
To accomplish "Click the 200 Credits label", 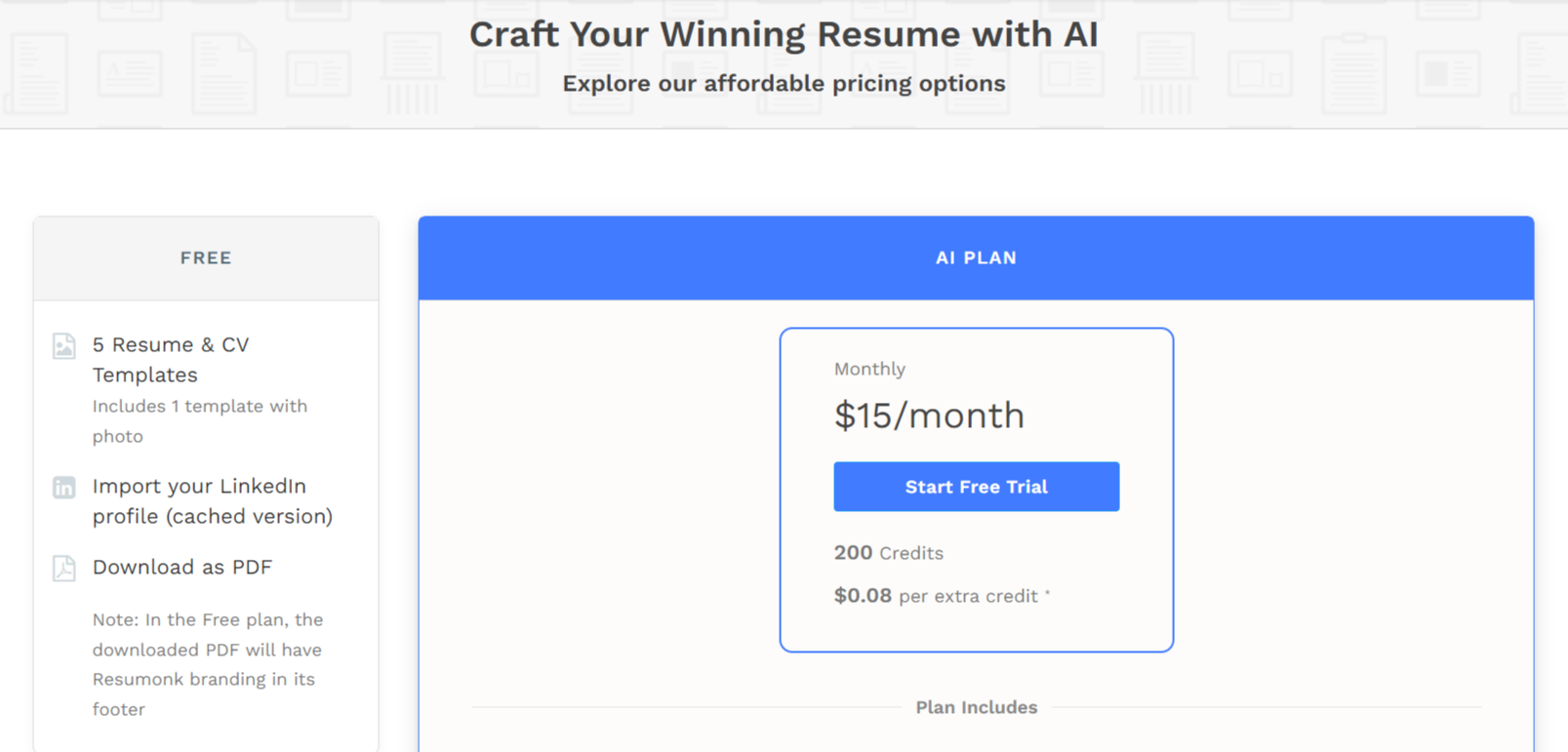I will (889, 553).
